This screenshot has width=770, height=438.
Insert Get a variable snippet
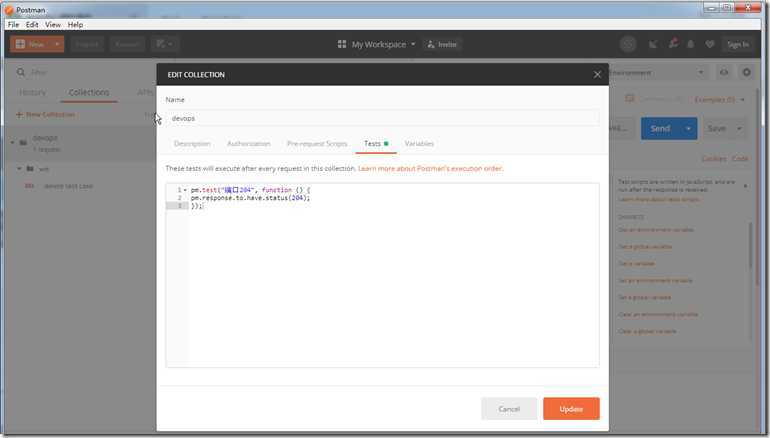pos(636,264)
